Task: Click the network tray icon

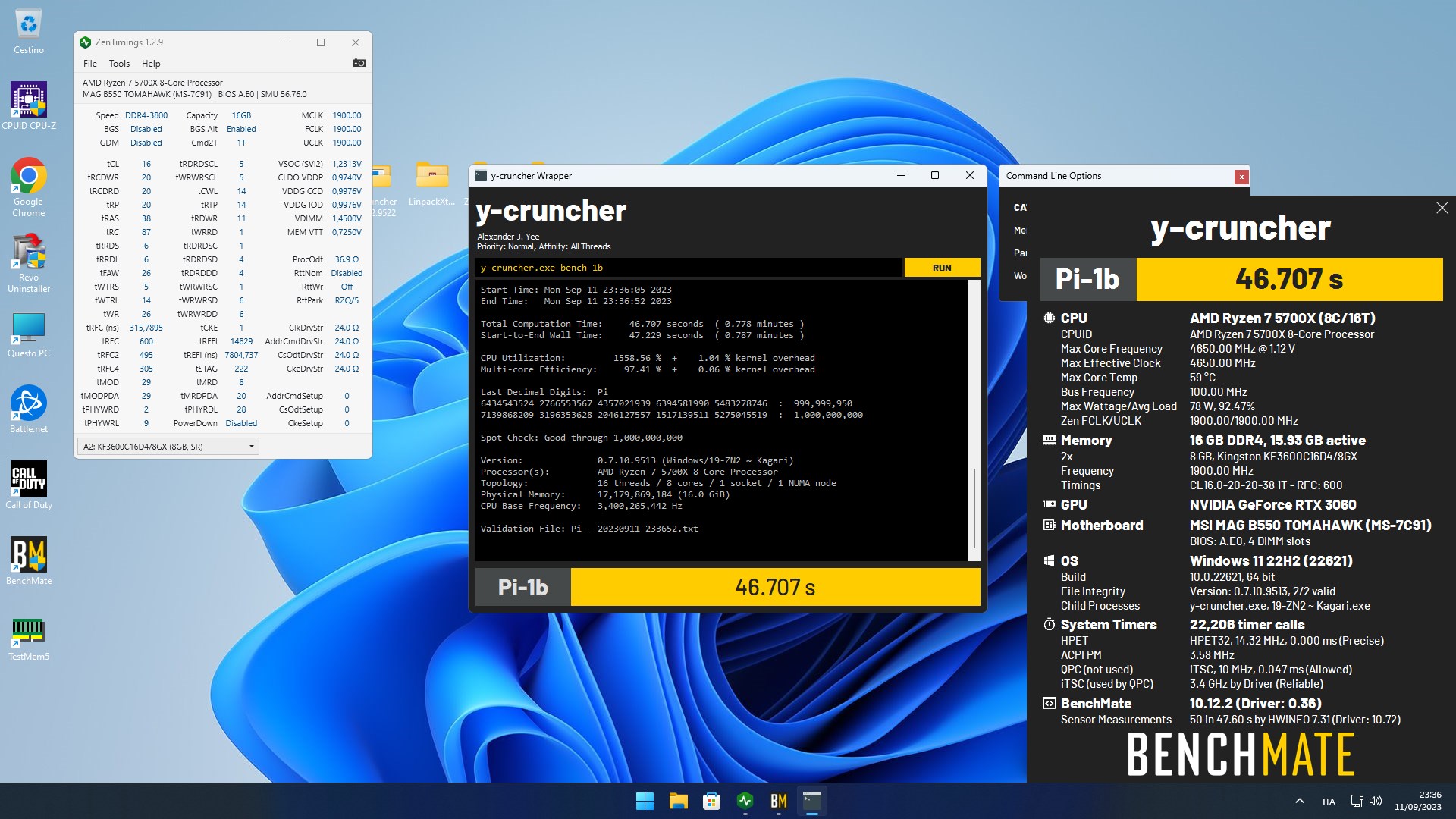Action: point(1357,801)
